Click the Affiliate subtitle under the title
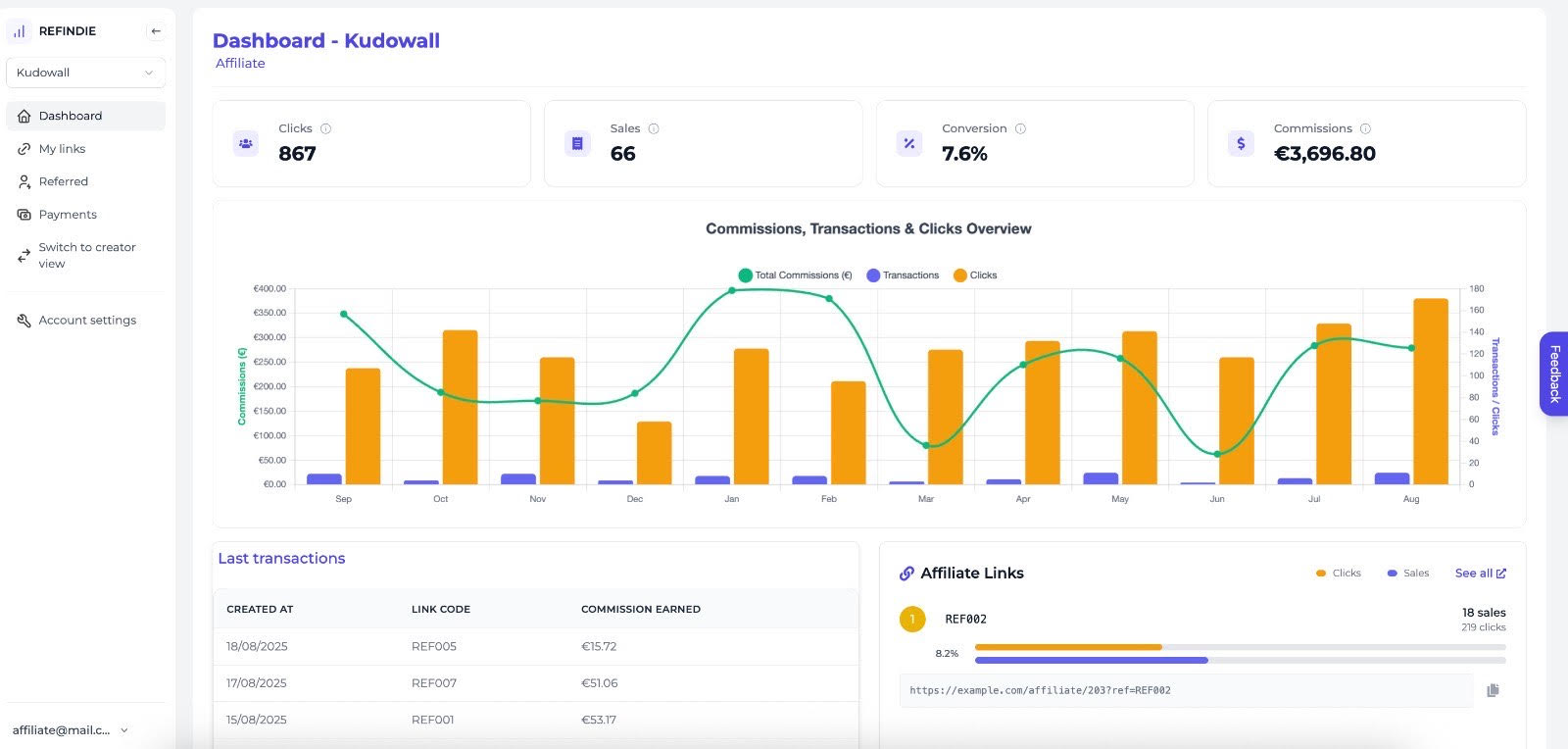Image resolution: width=1568 pixels, height=749 pixels. [x=240, y=64]
